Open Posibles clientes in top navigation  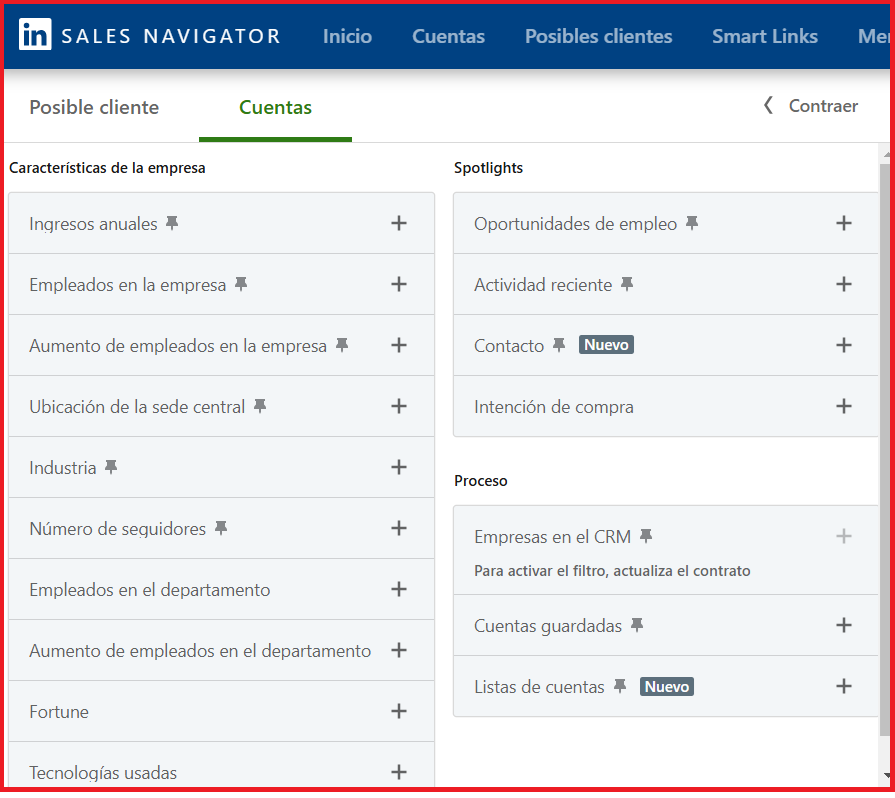pyautogui.click(x=598, y=36)
